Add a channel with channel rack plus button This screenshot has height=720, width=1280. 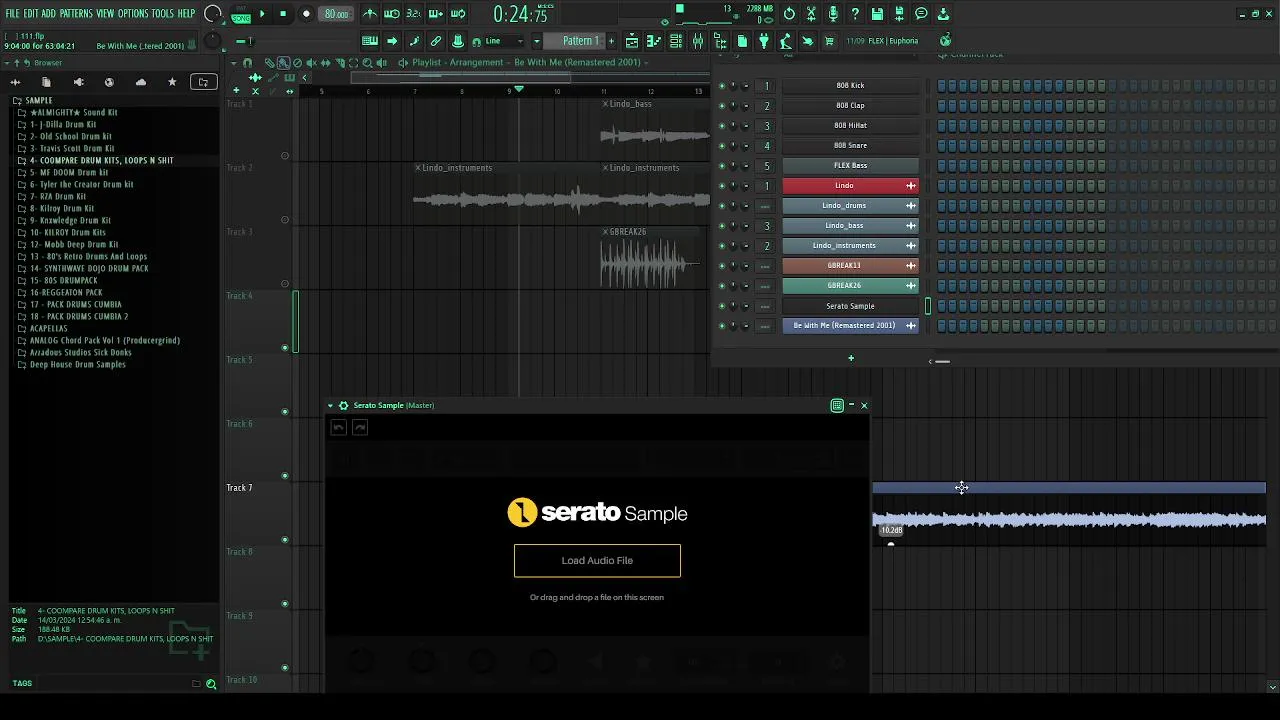tap(851, 358)
